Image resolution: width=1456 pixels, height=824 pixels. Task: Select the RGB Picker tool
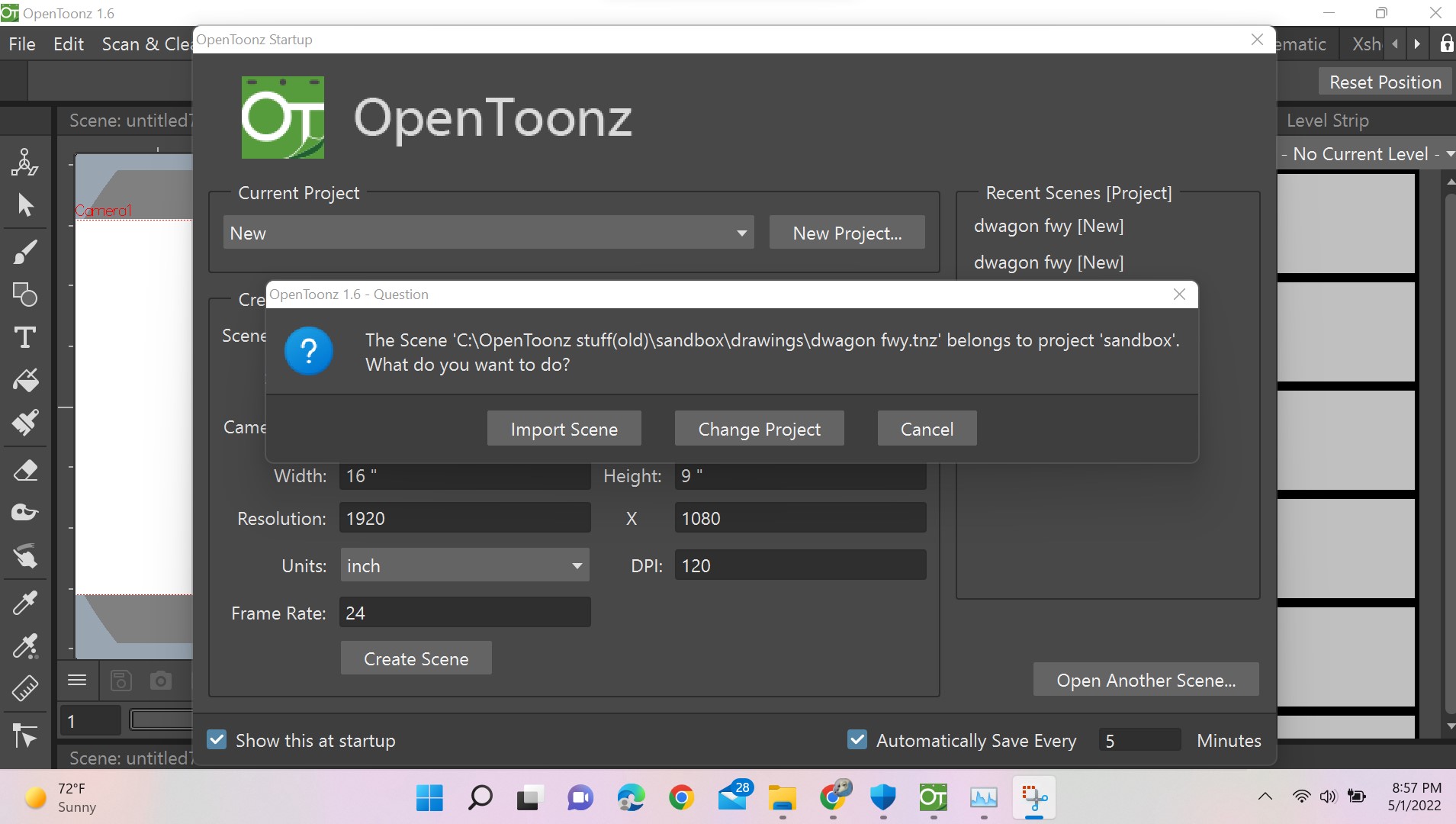(25, 646)
